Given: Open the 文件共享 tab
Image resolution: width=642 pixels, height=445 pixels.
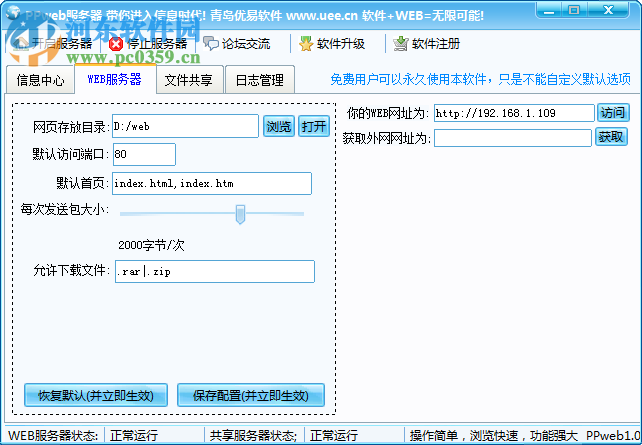Looking at the screenshot, I should tap(189, 80).
